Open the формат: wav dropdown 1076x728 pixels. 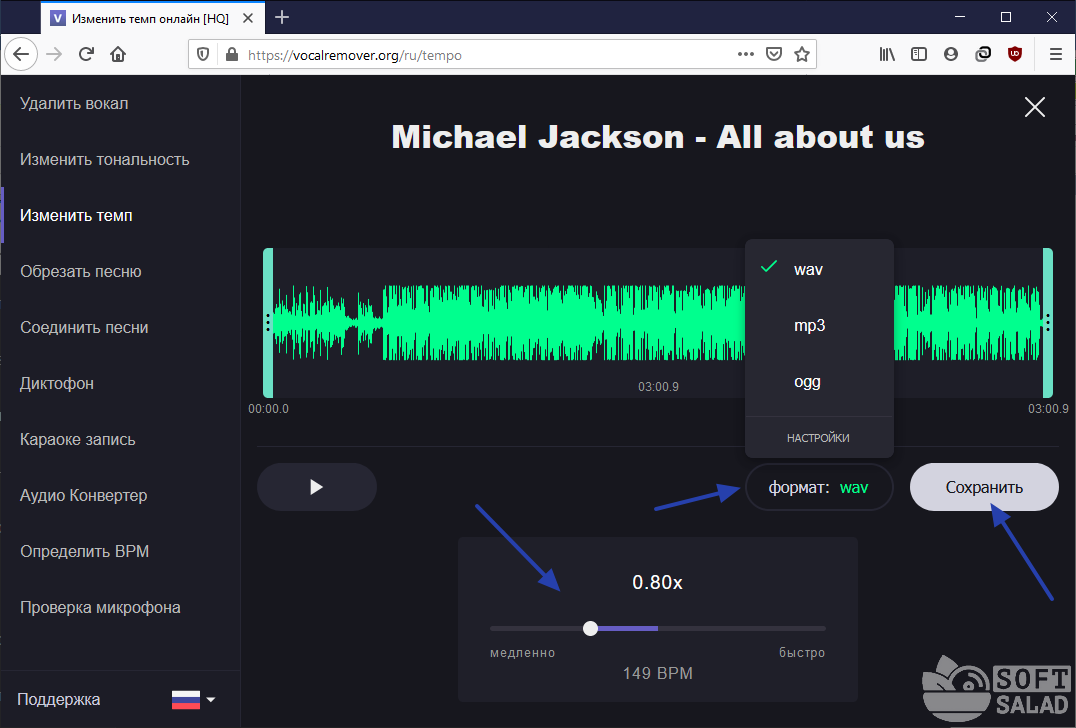coord(819,487)
